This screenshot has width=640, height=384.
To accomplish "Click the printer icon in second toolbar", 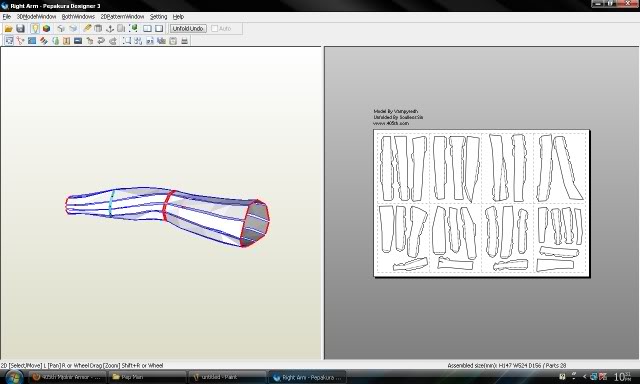I will tap(184, 41).
